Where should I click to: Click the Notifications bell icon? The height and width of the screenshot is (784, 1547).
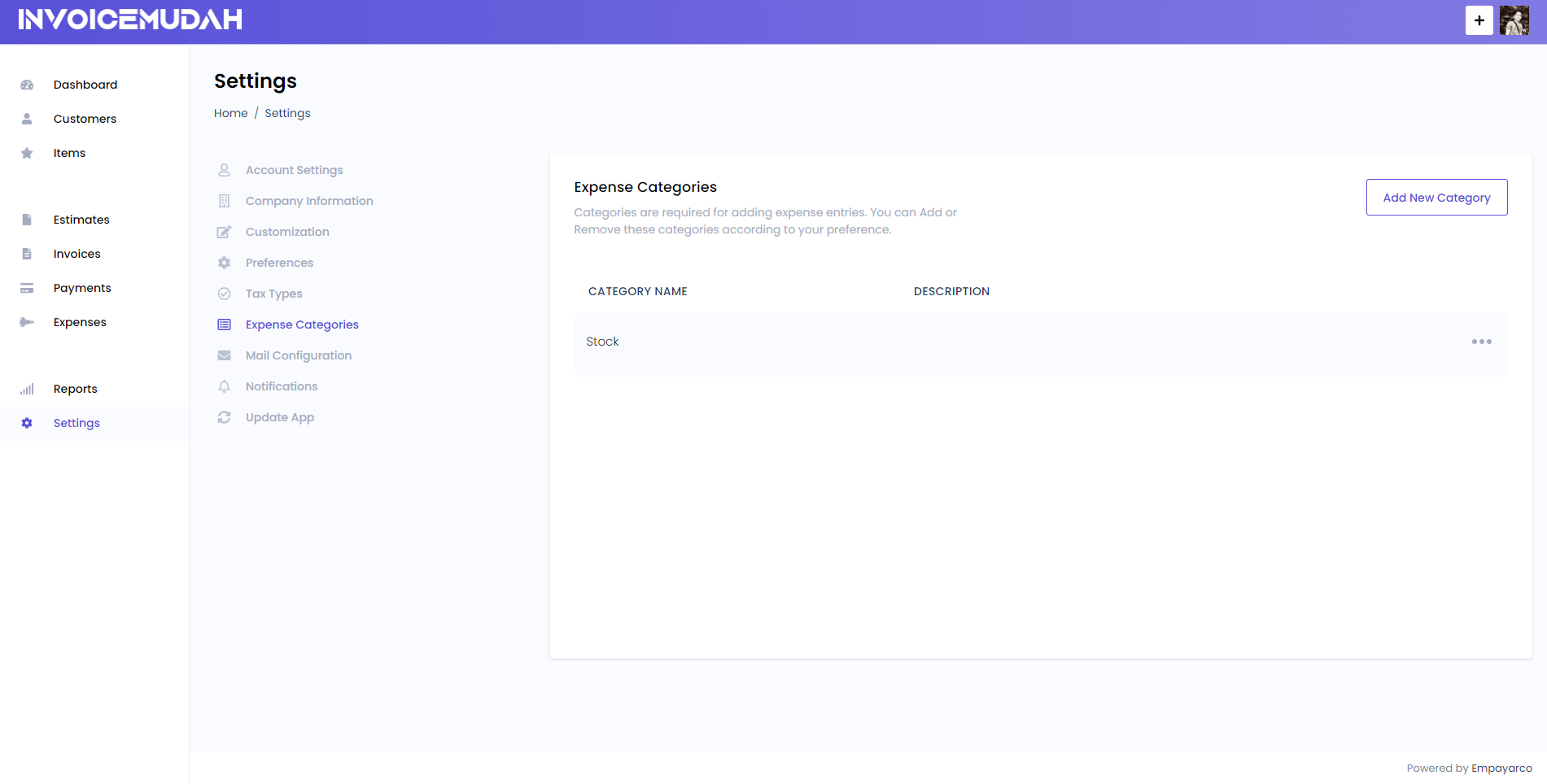coord(224,386)
